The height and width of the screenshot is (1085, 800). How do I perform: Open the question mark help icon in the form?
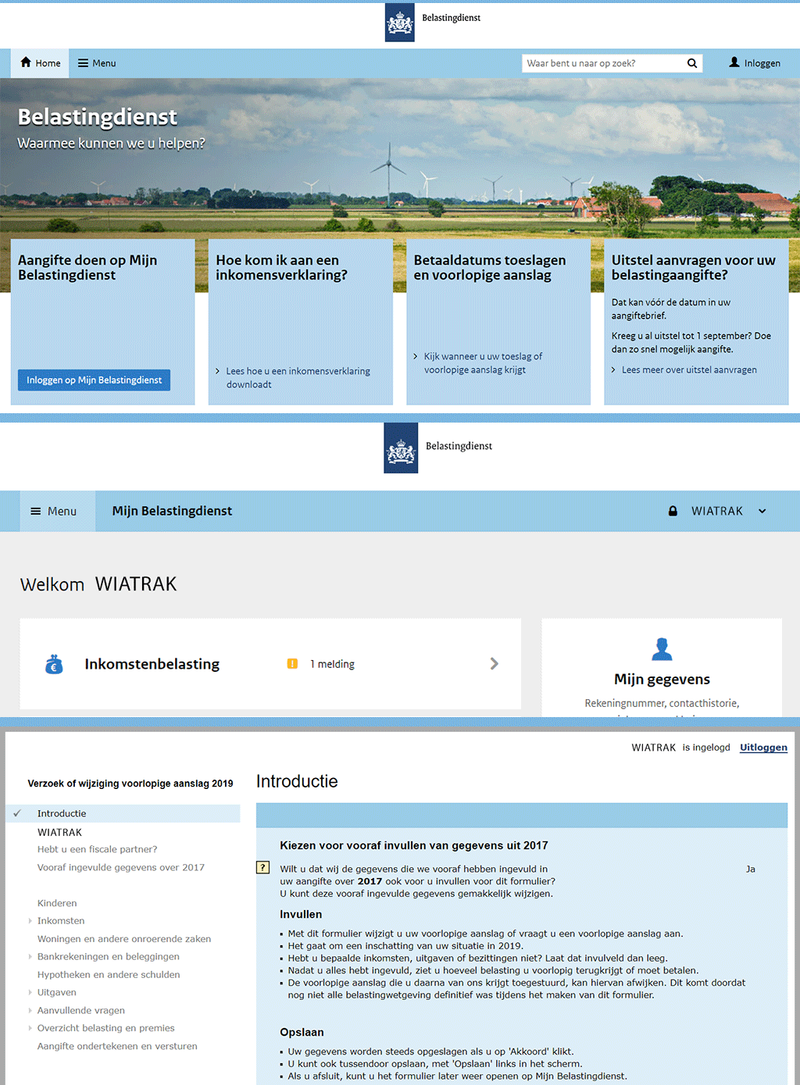(264, 868)
